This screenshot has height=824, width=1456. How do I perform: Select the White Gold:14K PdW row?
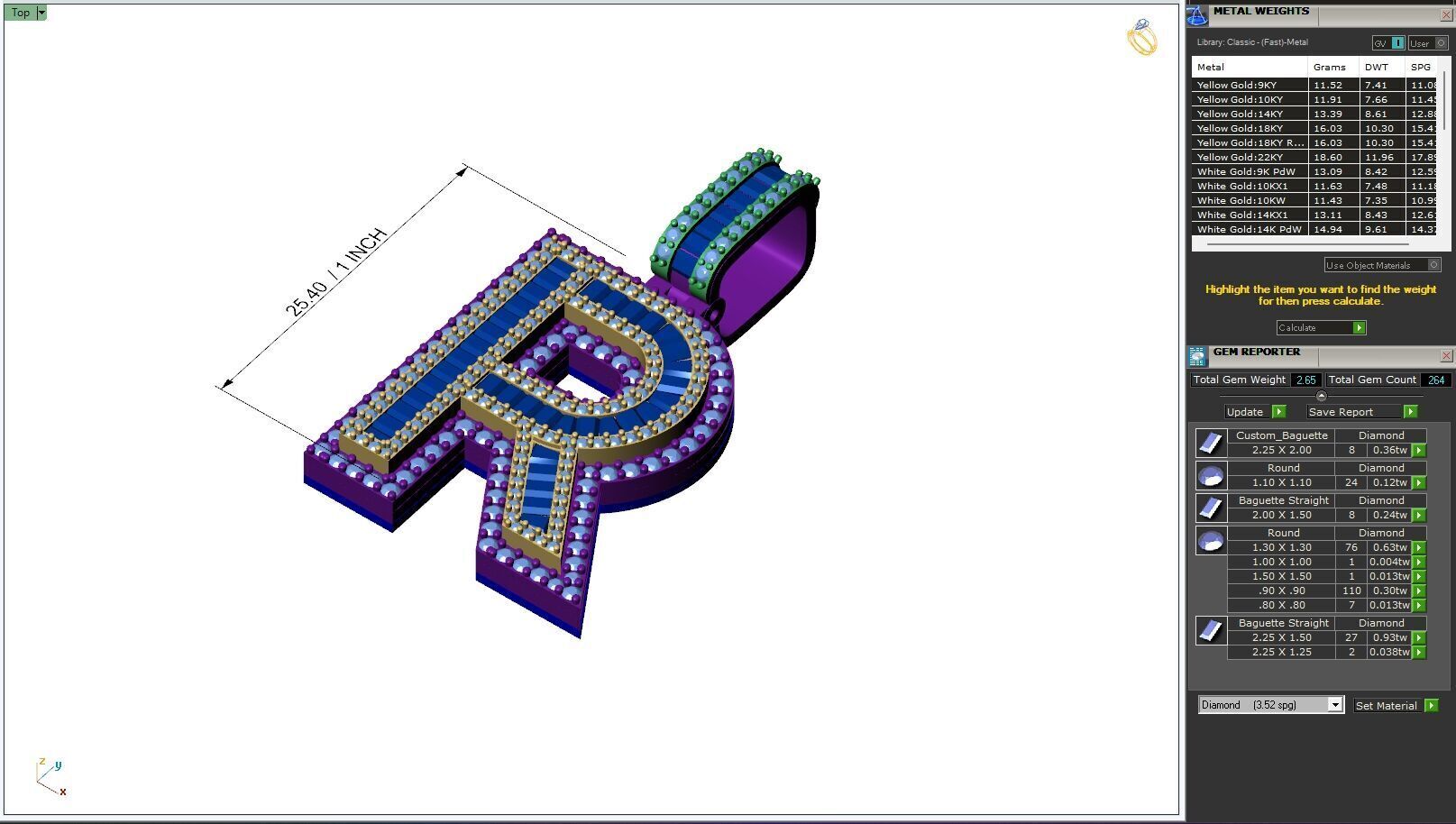pos(1315,229)
